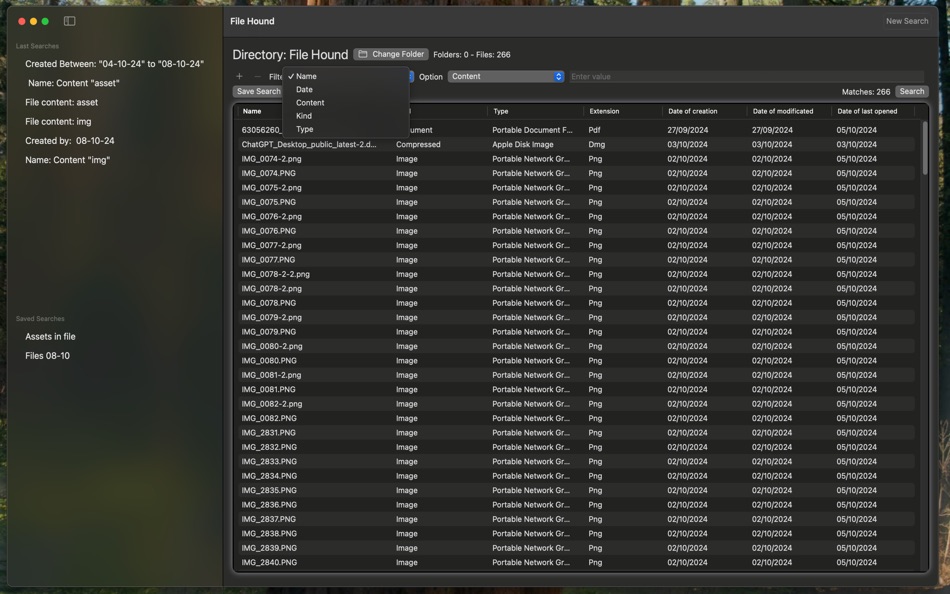Viewport: 950px width, 594px height.
Task: Select file IMG_0074-2.png
Action: (271, 159)
